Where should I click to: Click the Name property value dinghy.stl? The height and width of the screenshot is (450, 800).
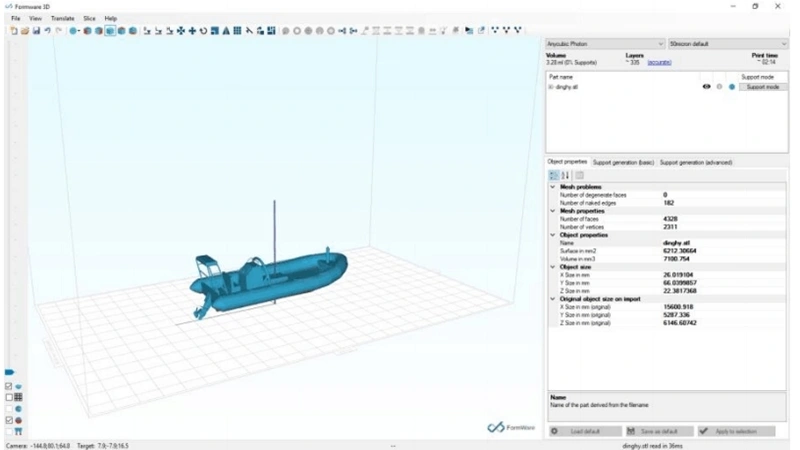point(676,243)
